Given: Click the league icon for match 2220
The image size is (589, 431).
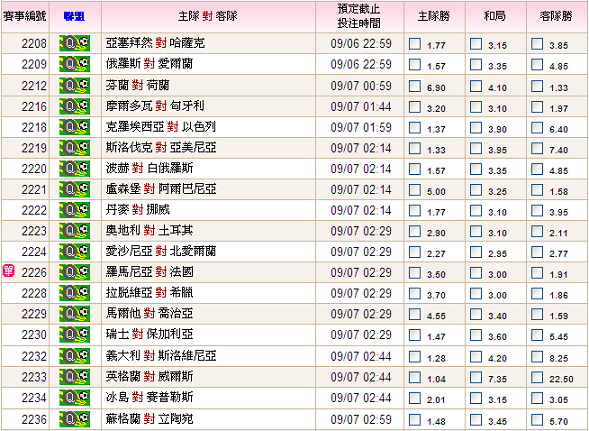Looking at the screenshot, I should [x=74, y=168].
